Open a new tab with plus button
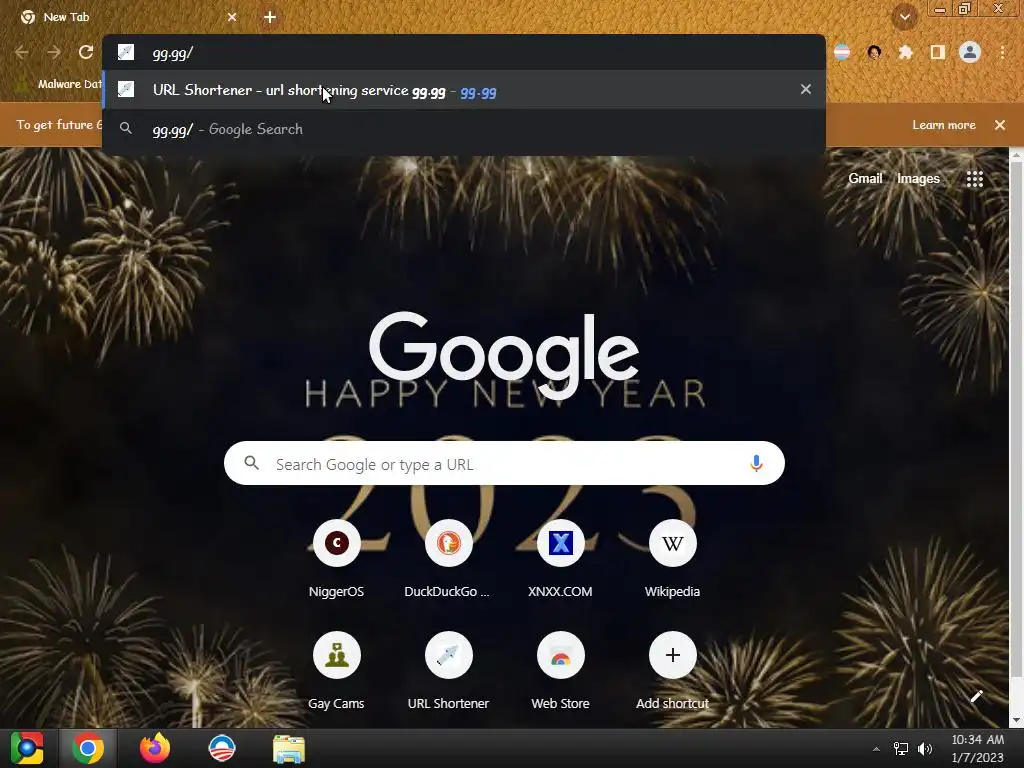The height and width of the screenshot is (768, 1024). pos(270,17)
